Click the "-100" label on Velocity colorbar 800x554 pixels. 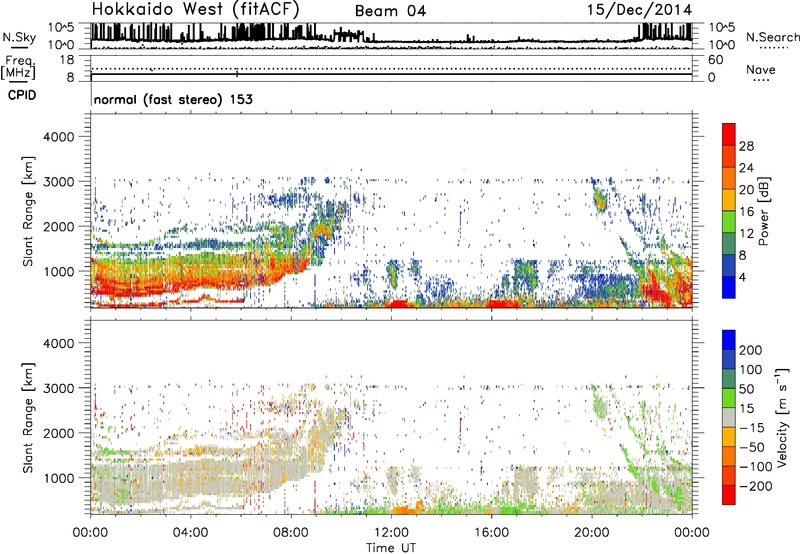pyautogui.click(x=756, y=467)
